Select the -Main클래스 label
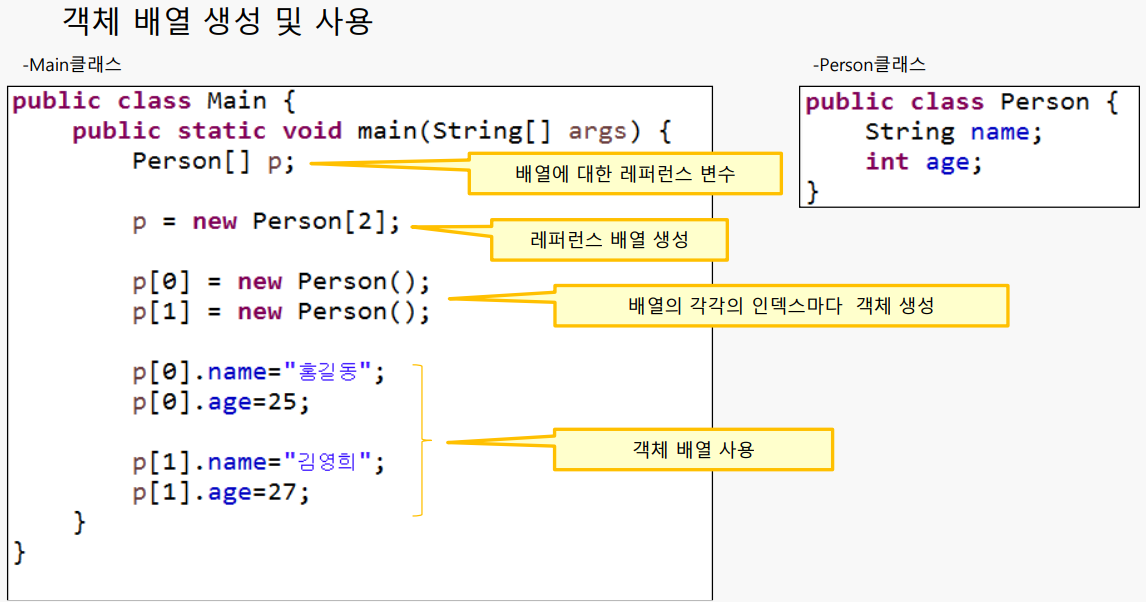Viewport: 1146px width, 602px height. point(72,64)
